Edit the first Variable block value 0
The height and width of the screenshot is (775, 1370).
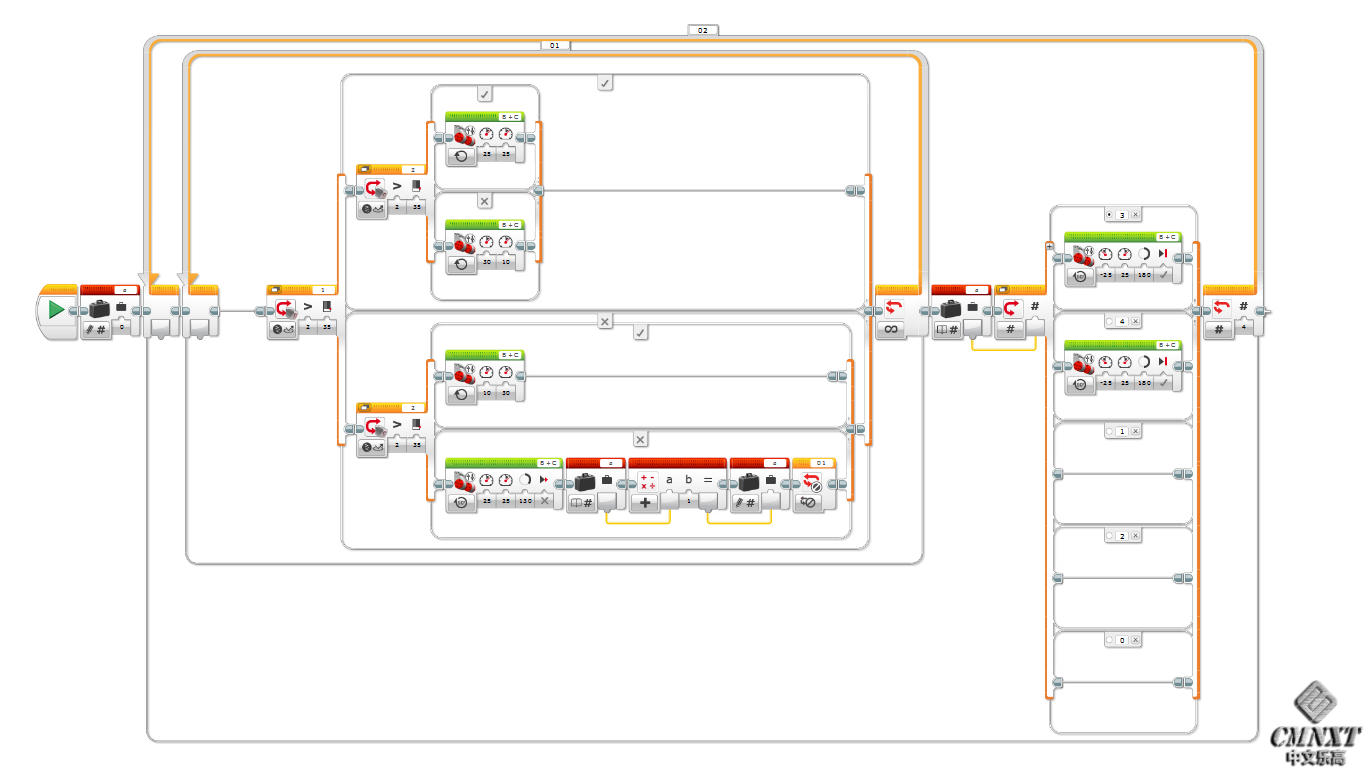[x=122, y=327]
